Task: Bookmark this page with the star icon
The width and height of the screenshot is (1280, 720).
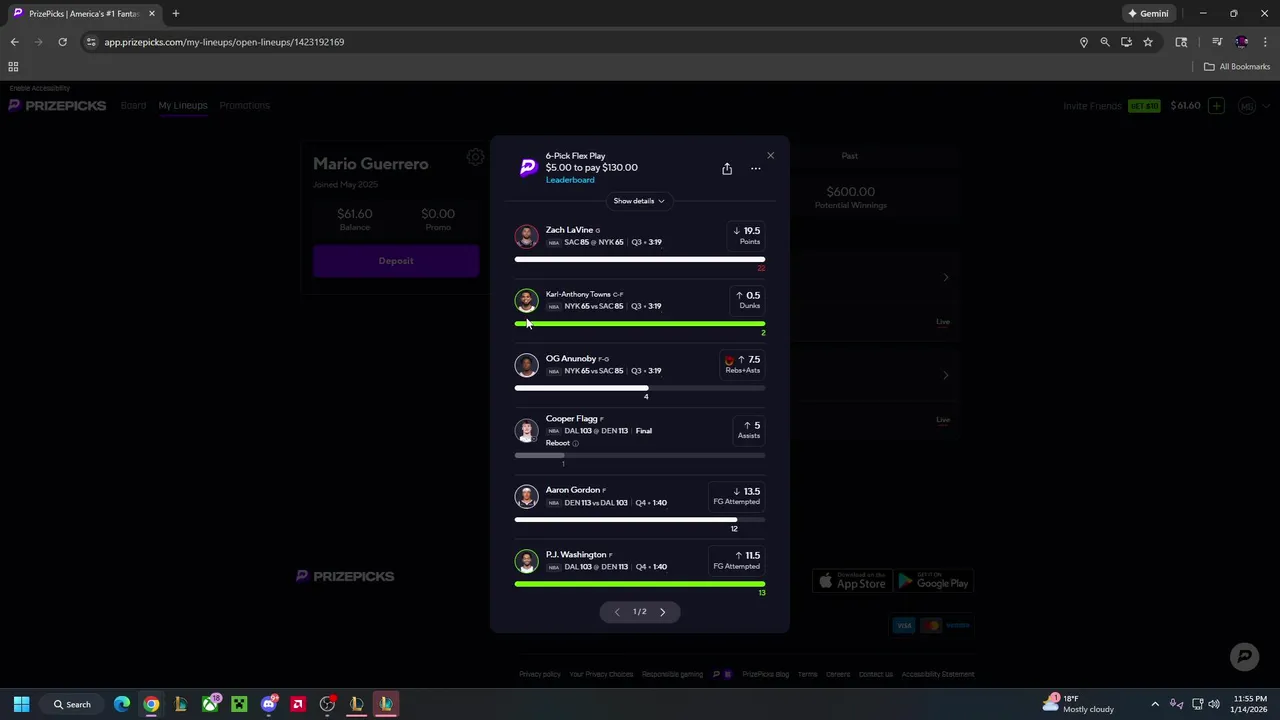Action: pyautogui.click(x=1148, y=42)
